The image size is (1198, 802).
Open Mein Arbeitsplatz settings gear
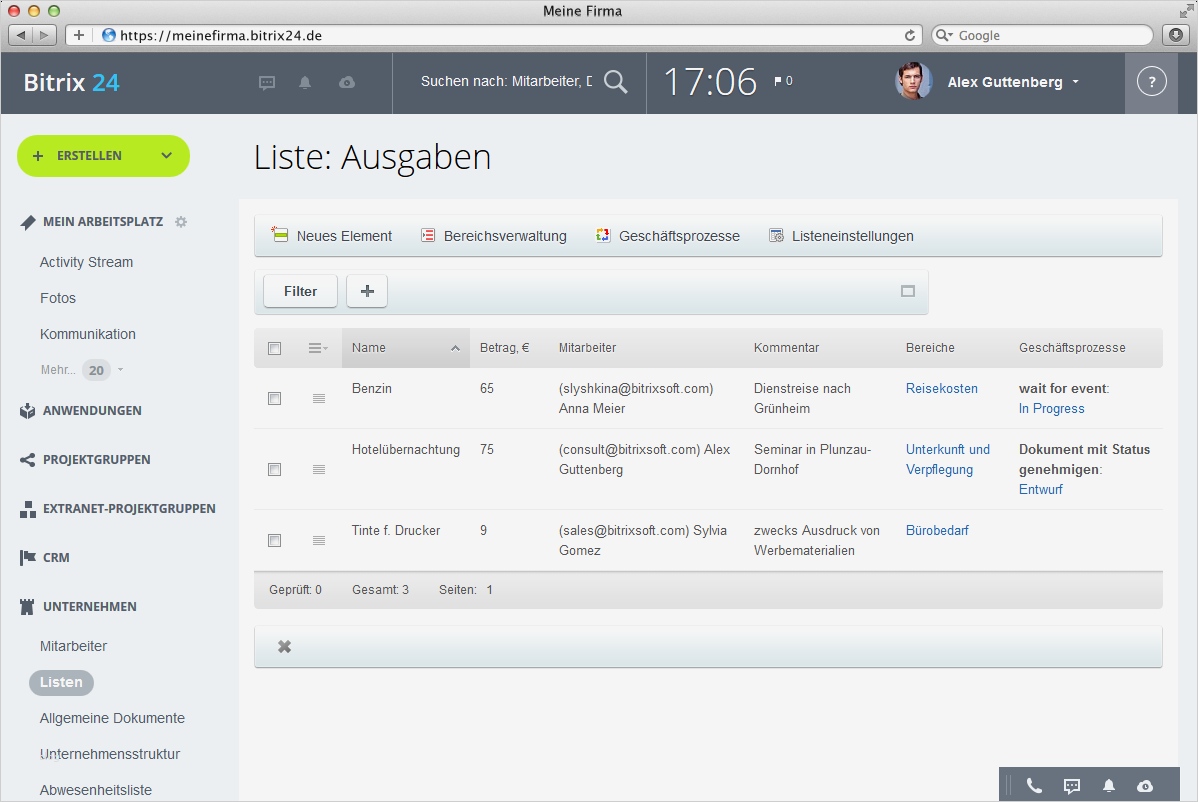[x=181, y=222]
